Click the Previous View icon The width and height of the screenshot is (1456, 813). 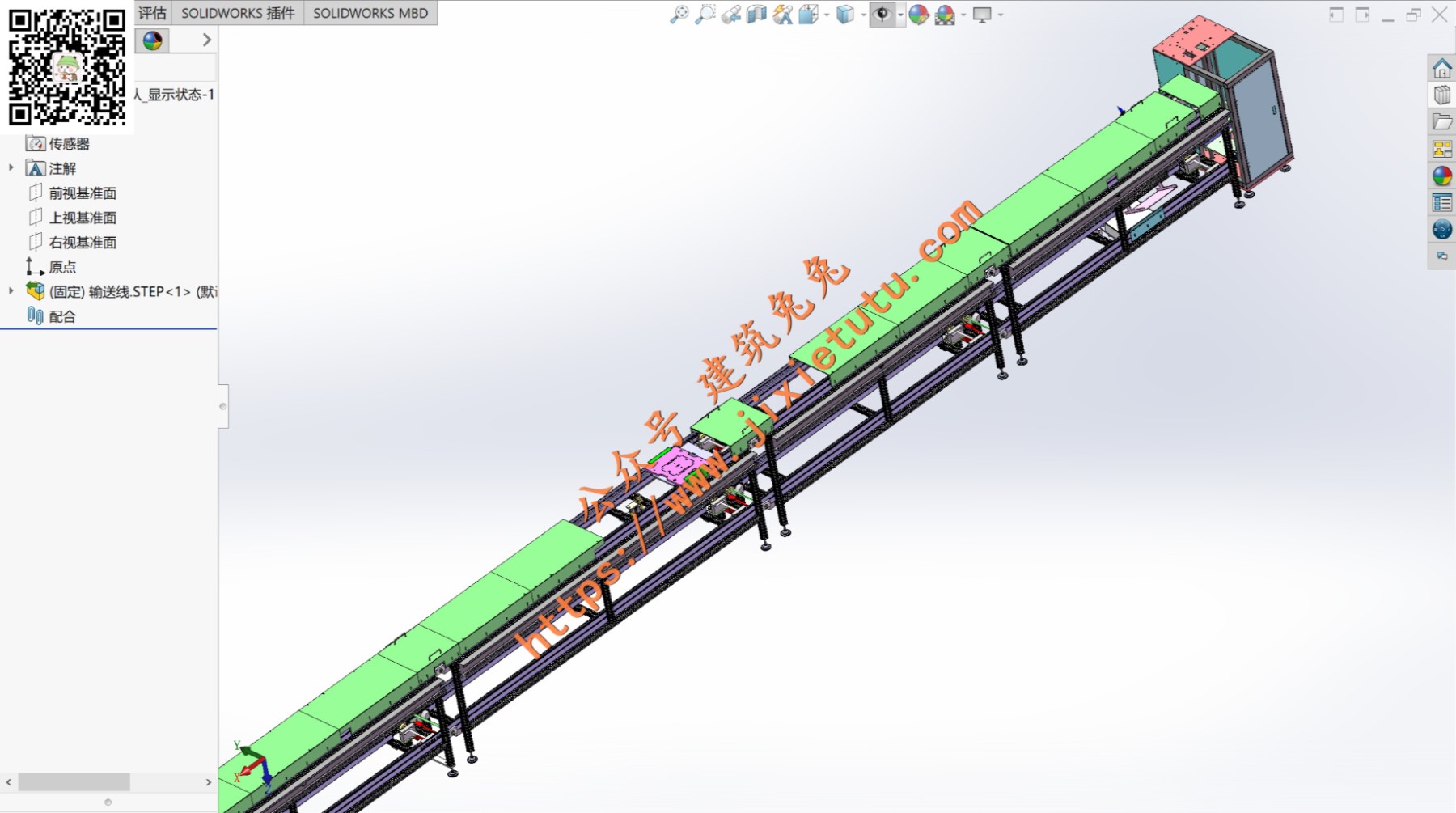click(x=731, y=15)
